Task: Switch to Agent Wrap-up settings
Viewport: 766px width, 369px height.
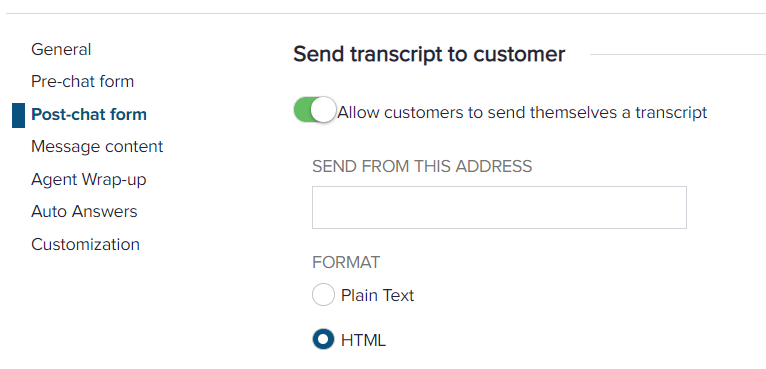Action: 89,179
